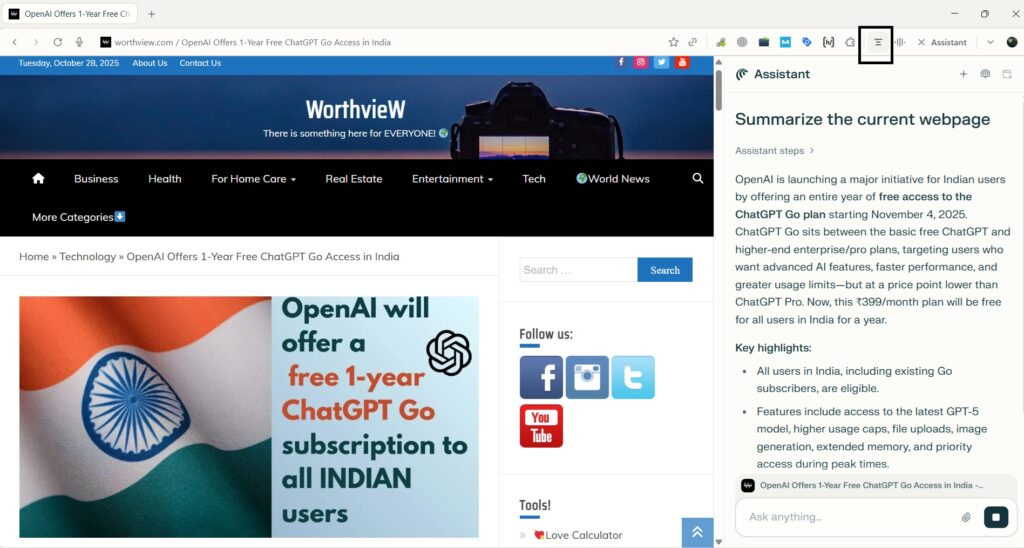Click the blue Search button
This screenshot has height=548, width=1024.
(x=665, y=270)
